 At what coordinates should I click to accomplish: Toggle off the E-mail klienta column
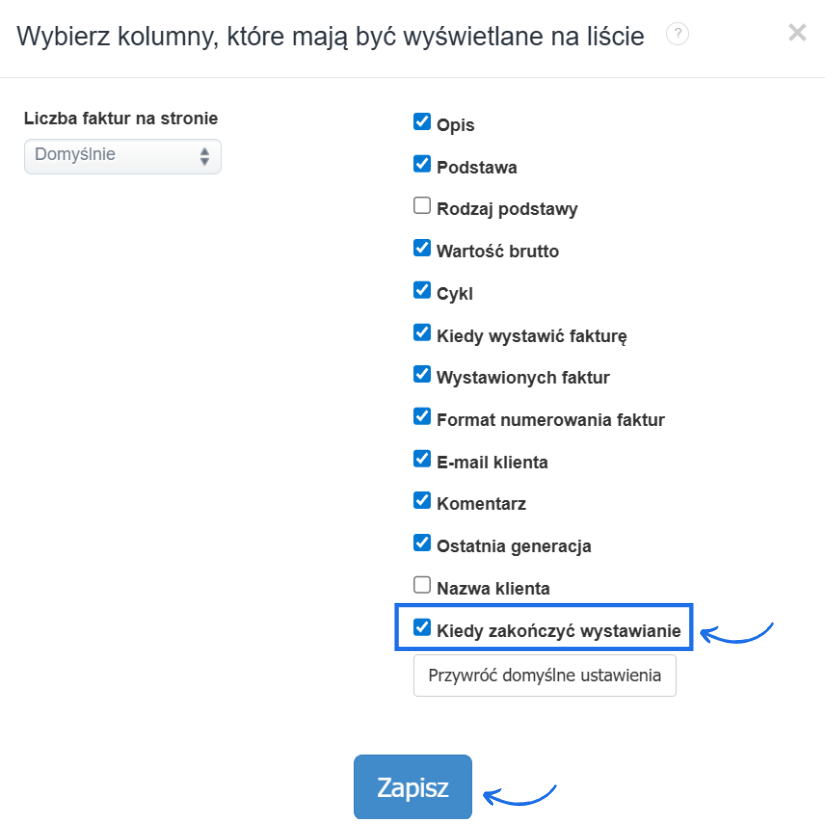pos(422,458)
